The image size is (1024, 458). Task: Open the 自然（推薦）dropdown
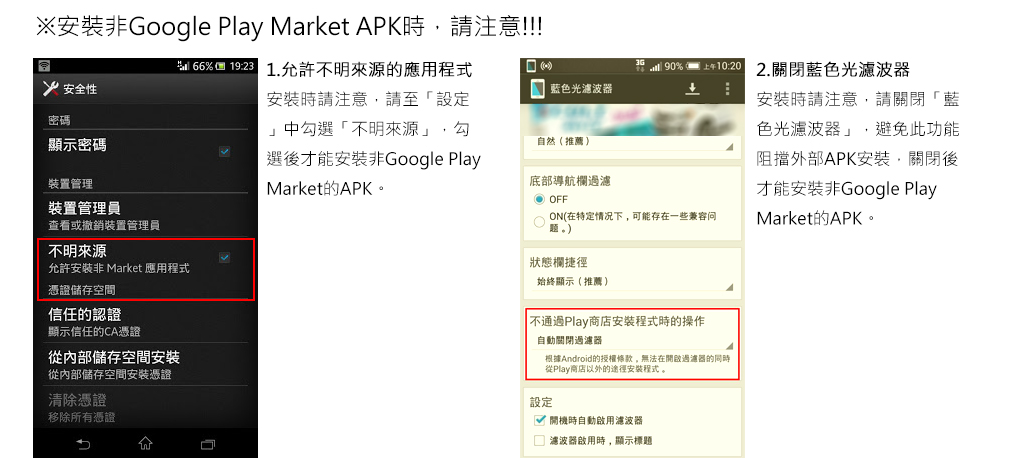pyautogui.click(x=633, y=142)
